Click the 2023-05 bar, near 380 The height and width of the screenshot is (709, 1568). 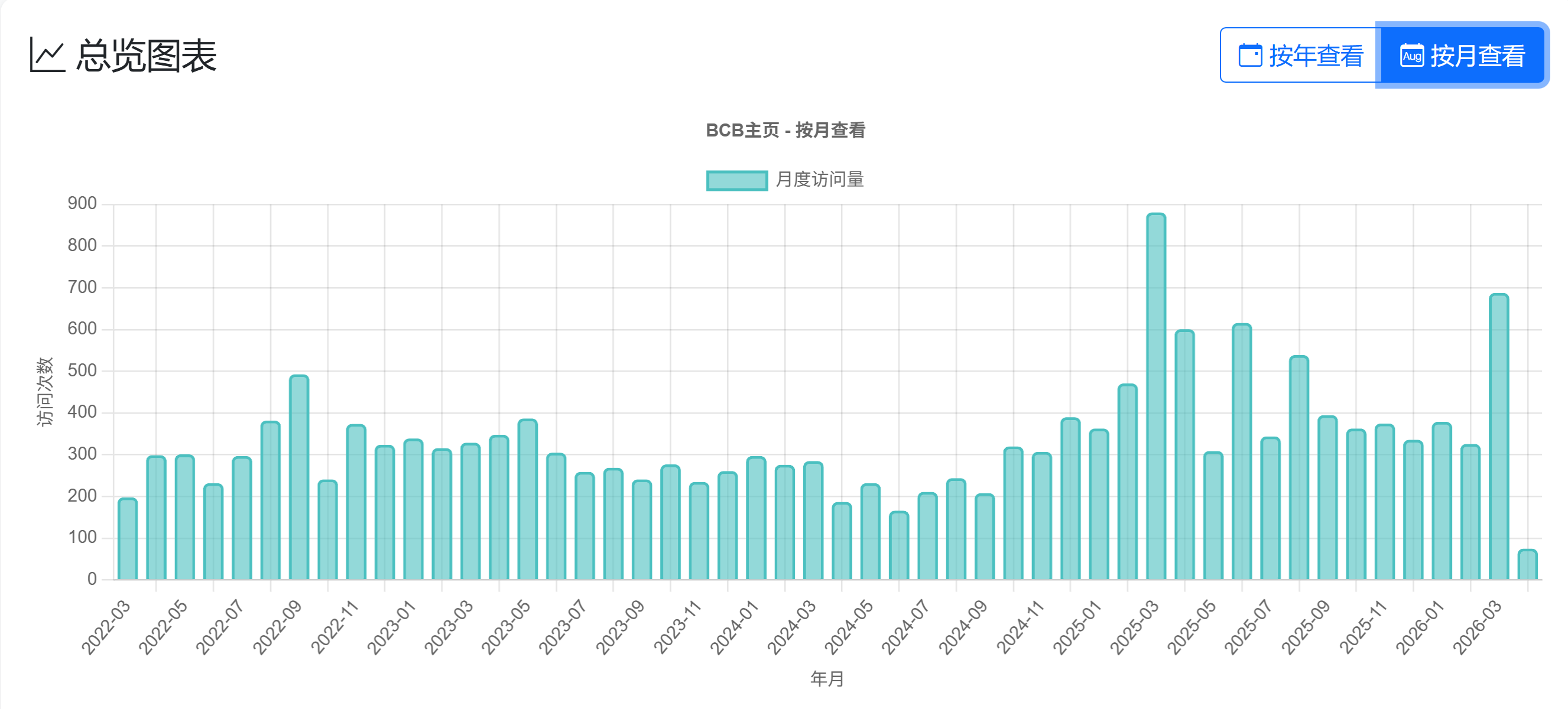pyautogui.click(x=527, y=499)
